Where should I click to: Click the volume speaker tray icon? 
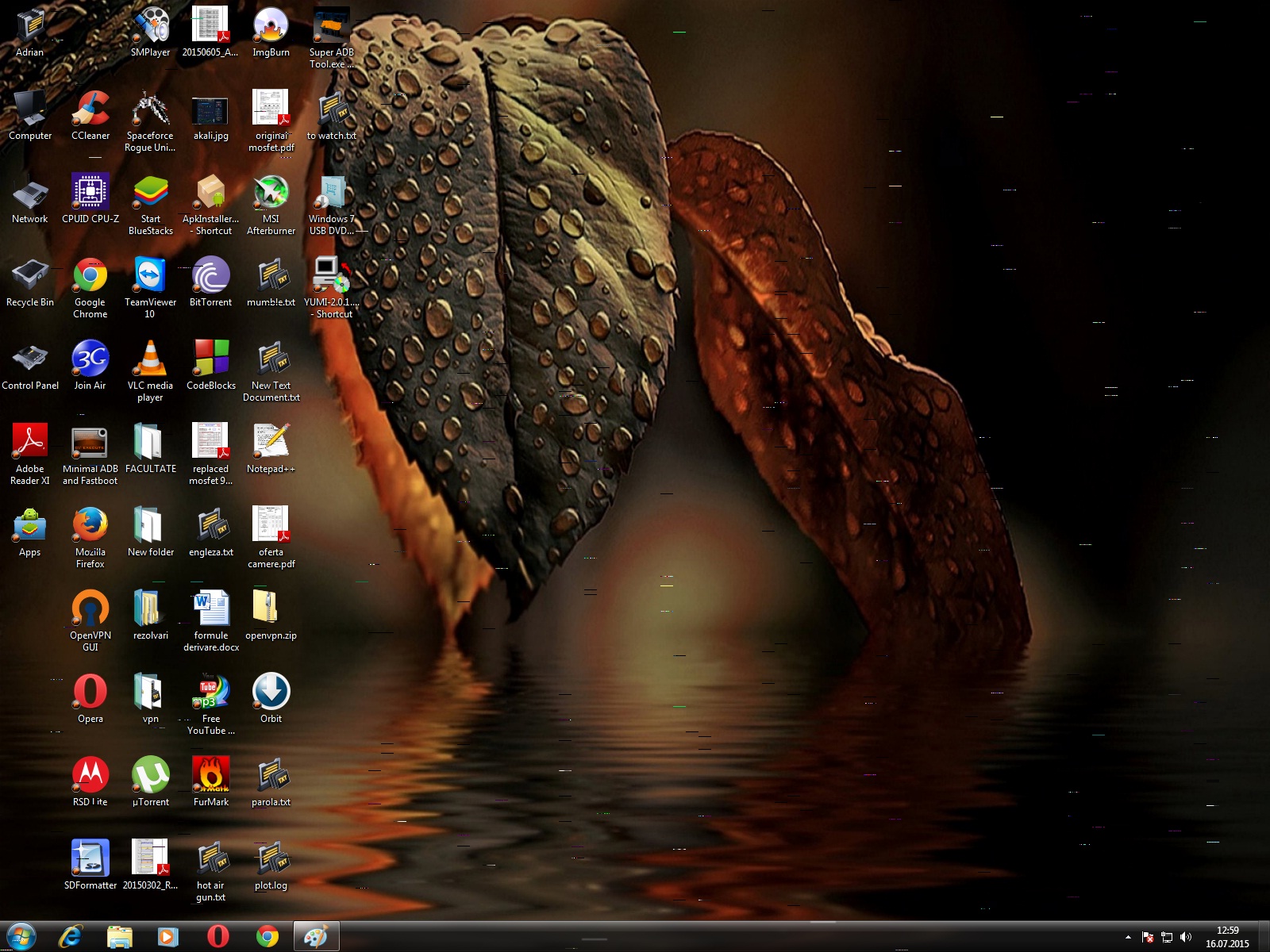pyautogui.click(x=1186, y=937)
